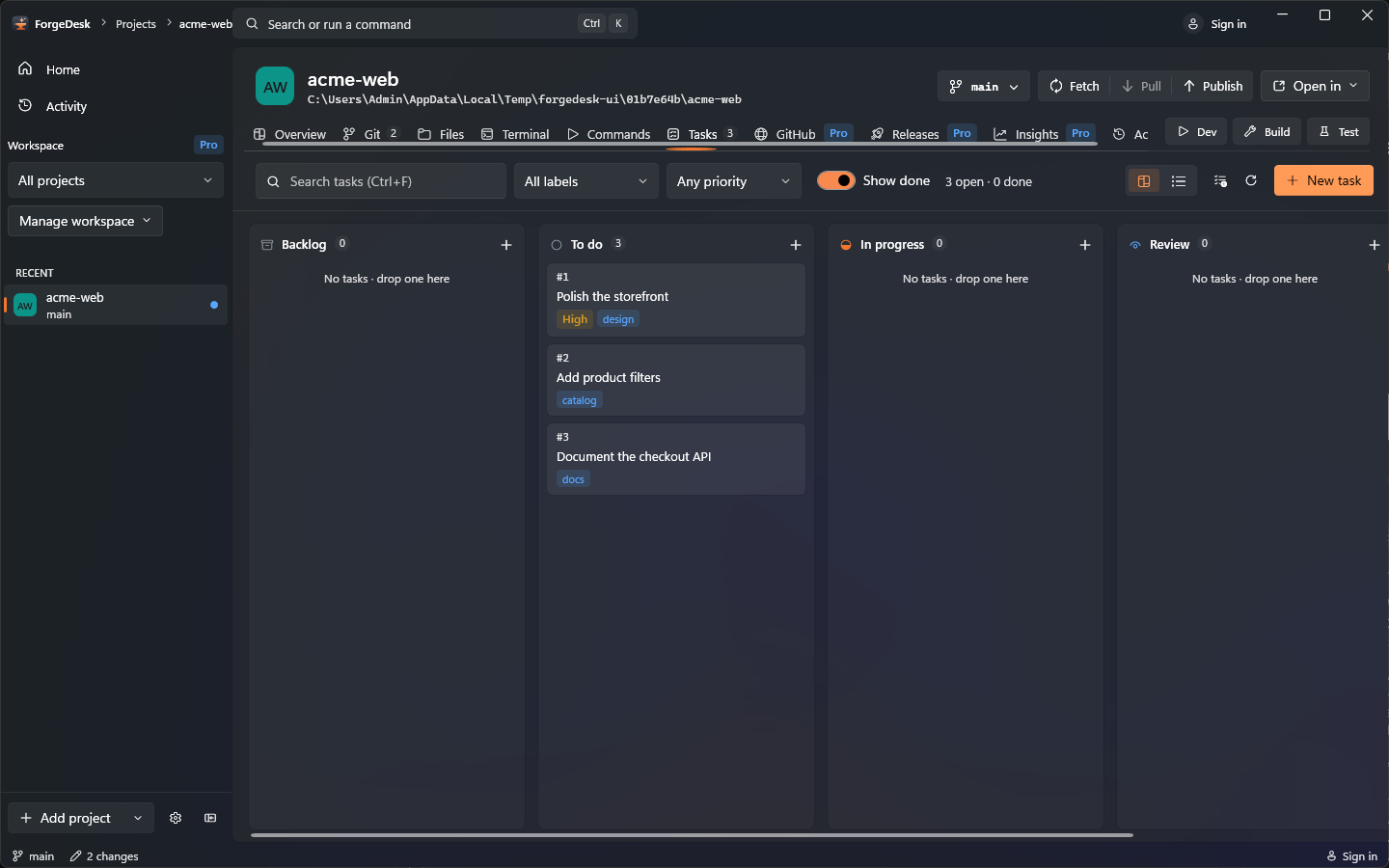Publish the branch
Viewport: 1389px width, 868px height.
tap(1213, 86)
